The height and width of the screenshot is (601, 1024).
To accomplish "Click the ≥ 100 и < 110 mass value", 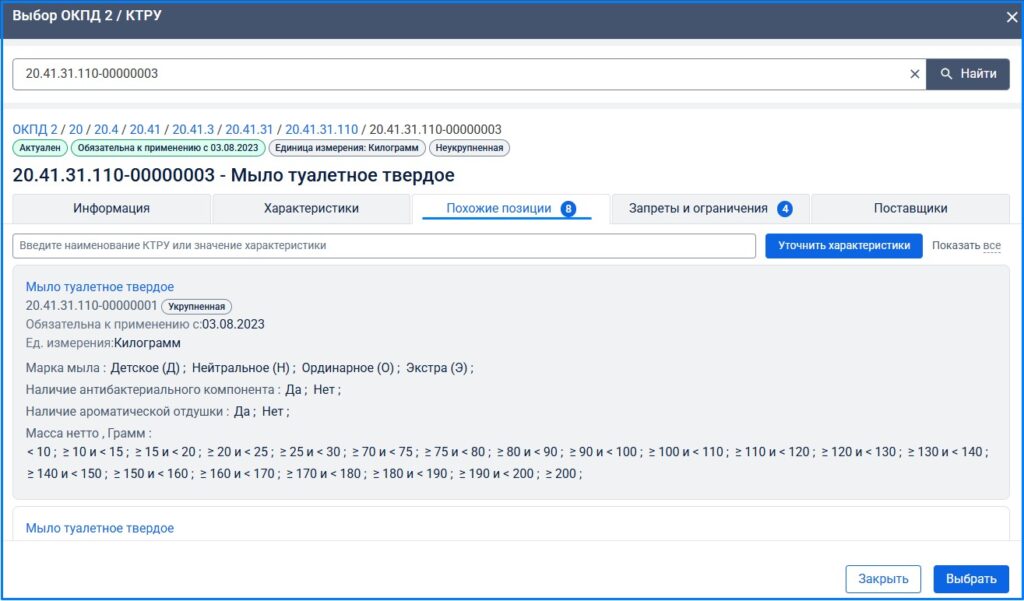I will [x=686, y=451].
